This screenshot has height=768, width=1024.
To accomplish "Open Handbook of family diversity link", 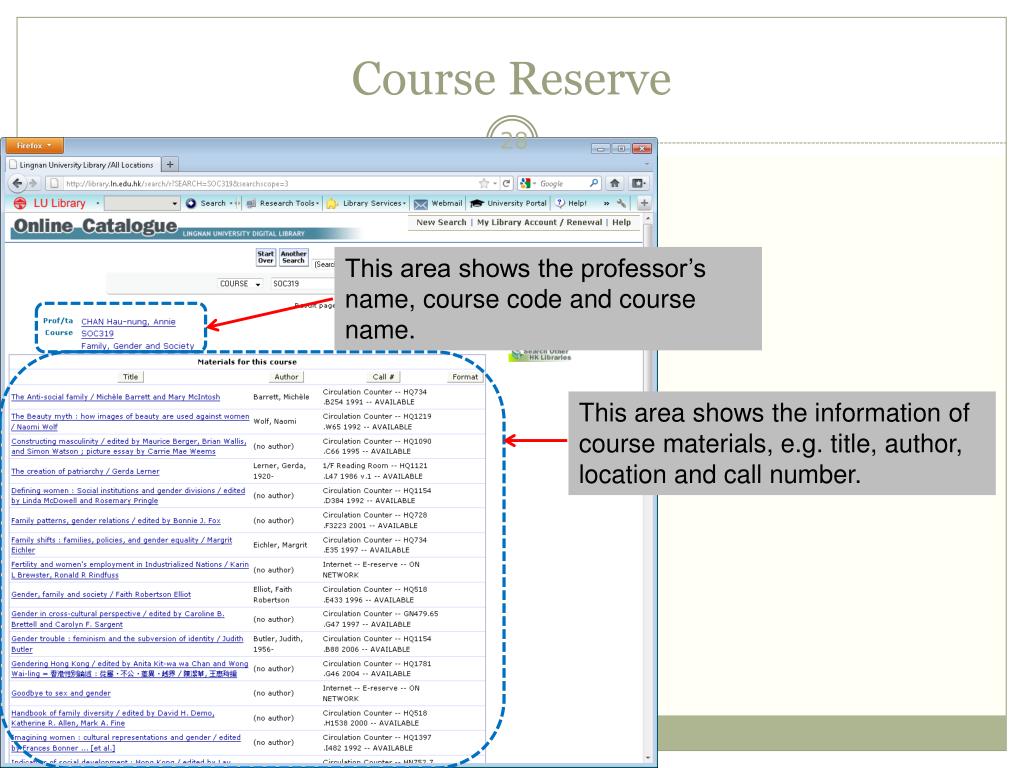I will pyautogui.click(x=113, y=718).
